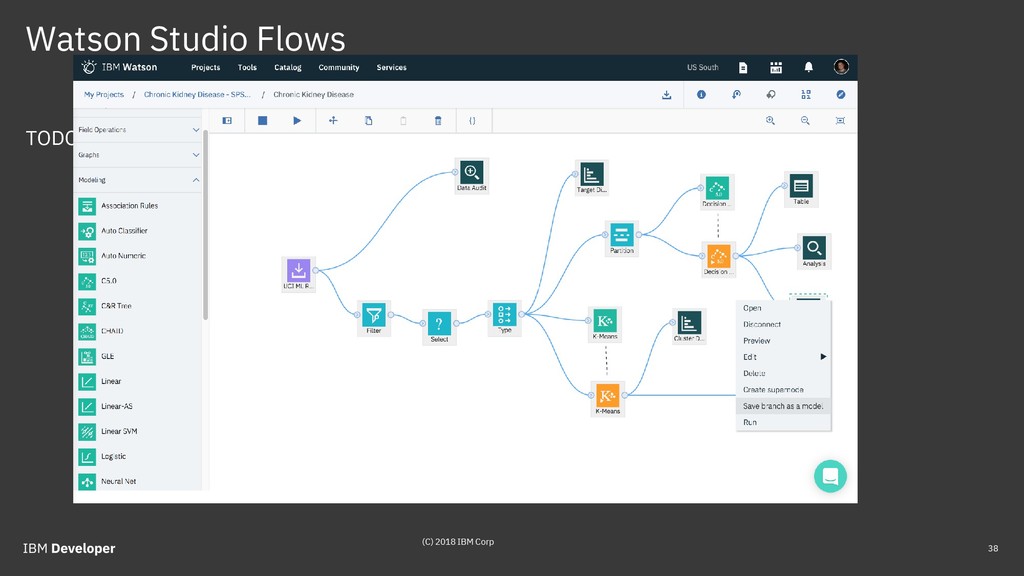
Task: Click the braces toolbar icon
Action: tap(472, 121)
